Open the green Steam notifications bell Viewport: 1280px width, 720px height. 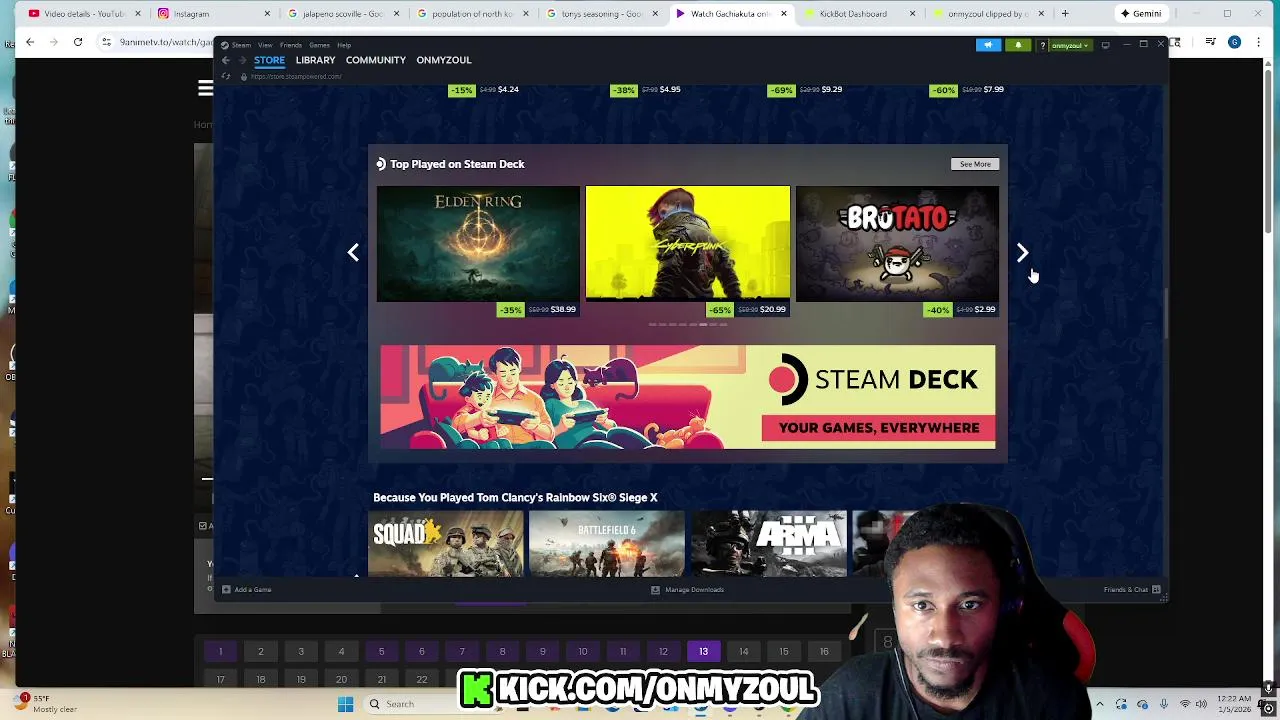pos(1018,45)
